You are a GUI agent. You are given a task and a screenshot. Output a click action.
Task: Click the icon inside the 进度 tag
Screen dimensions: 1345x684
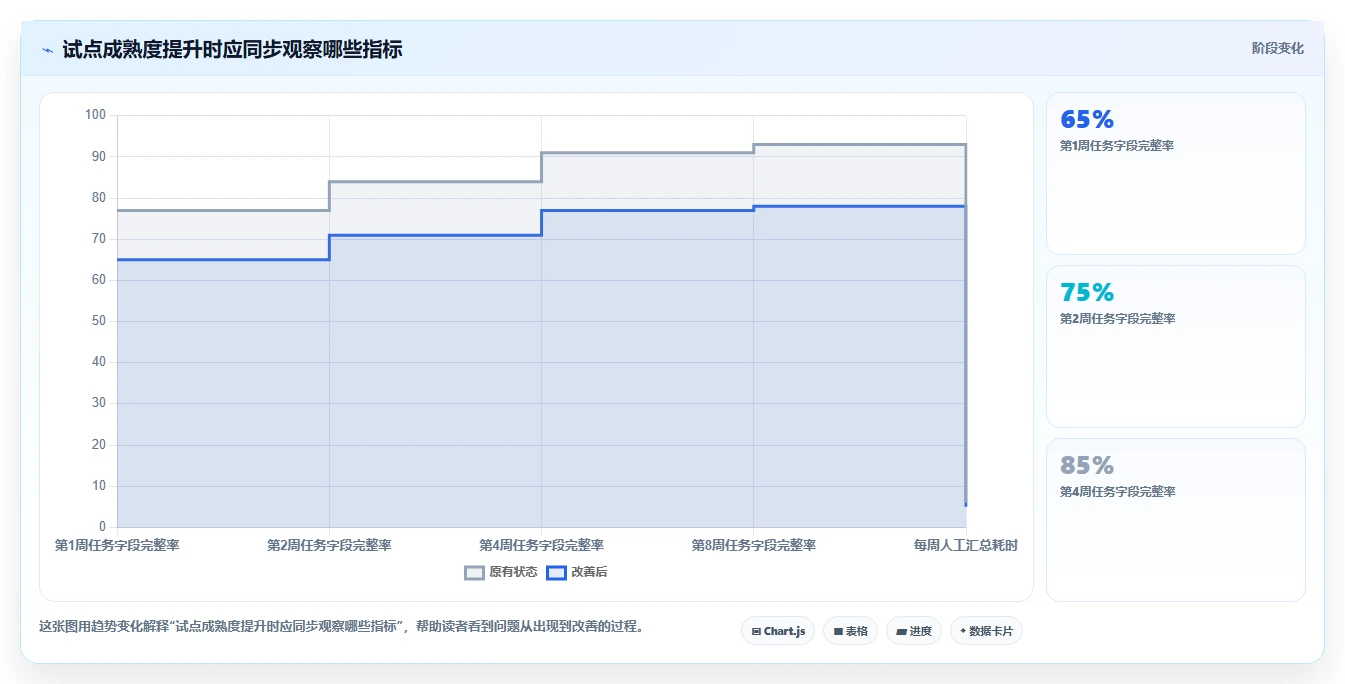pos(901,632)
